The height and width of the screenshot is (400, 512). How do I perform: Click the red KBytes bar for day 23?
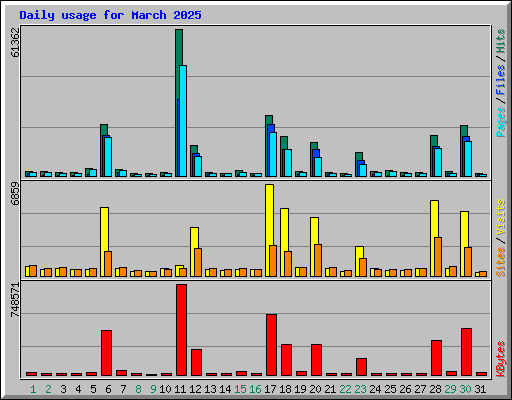[361, 367]
